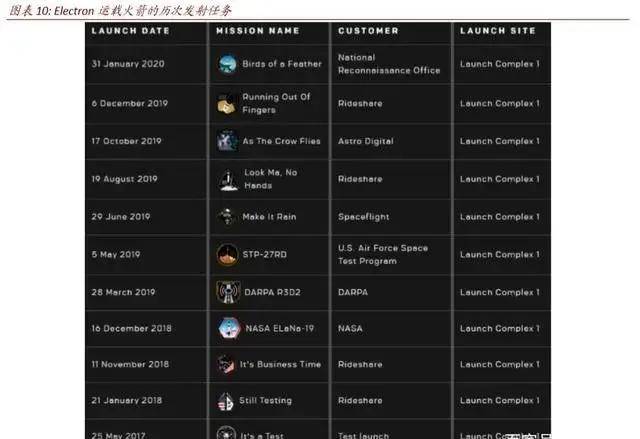Select the date 11 November 2018
640x439 pixels.
point(130,364)
